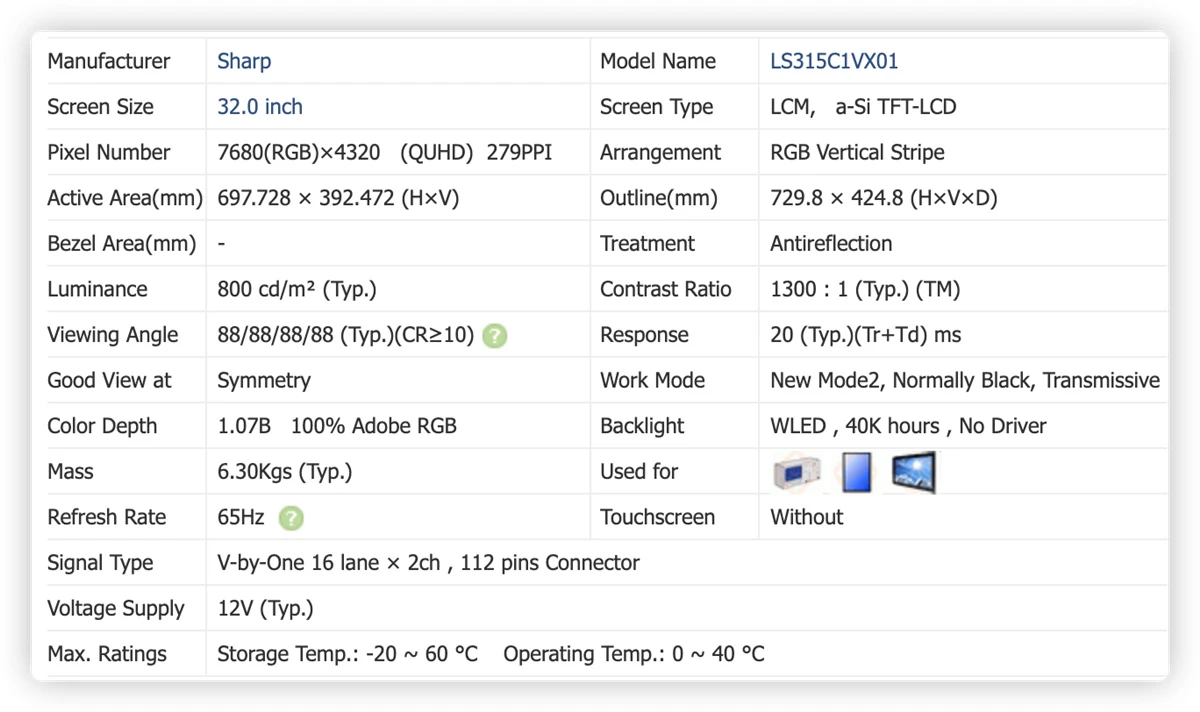
Task: Click the Max. Ratings row label
Action: tap(107, 654)
